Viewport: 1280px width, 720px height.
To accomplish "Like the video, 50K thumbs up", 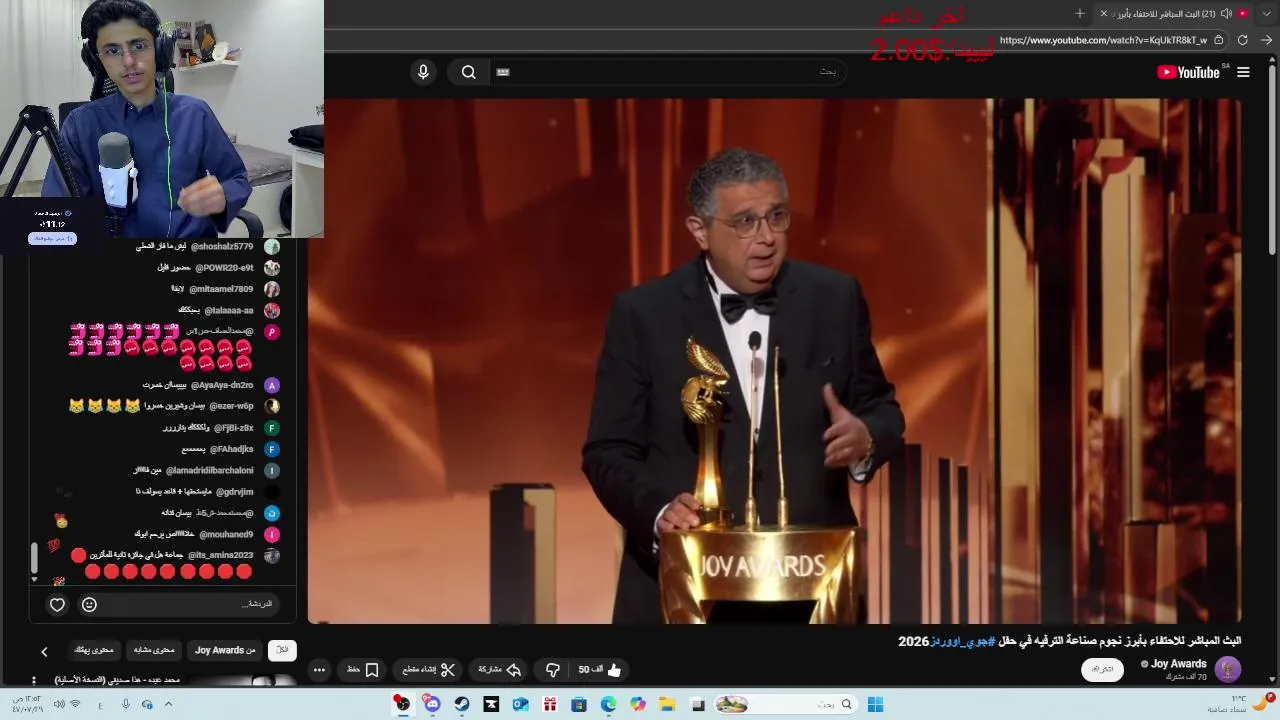I will [x=599, y=670].
